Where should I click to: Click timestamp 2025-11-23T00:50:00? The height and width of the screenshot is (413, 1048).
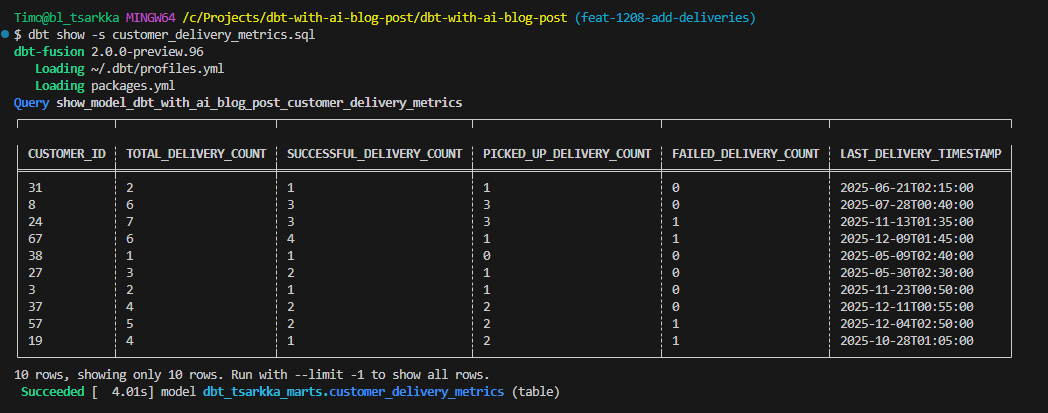[x=906, y=289]
